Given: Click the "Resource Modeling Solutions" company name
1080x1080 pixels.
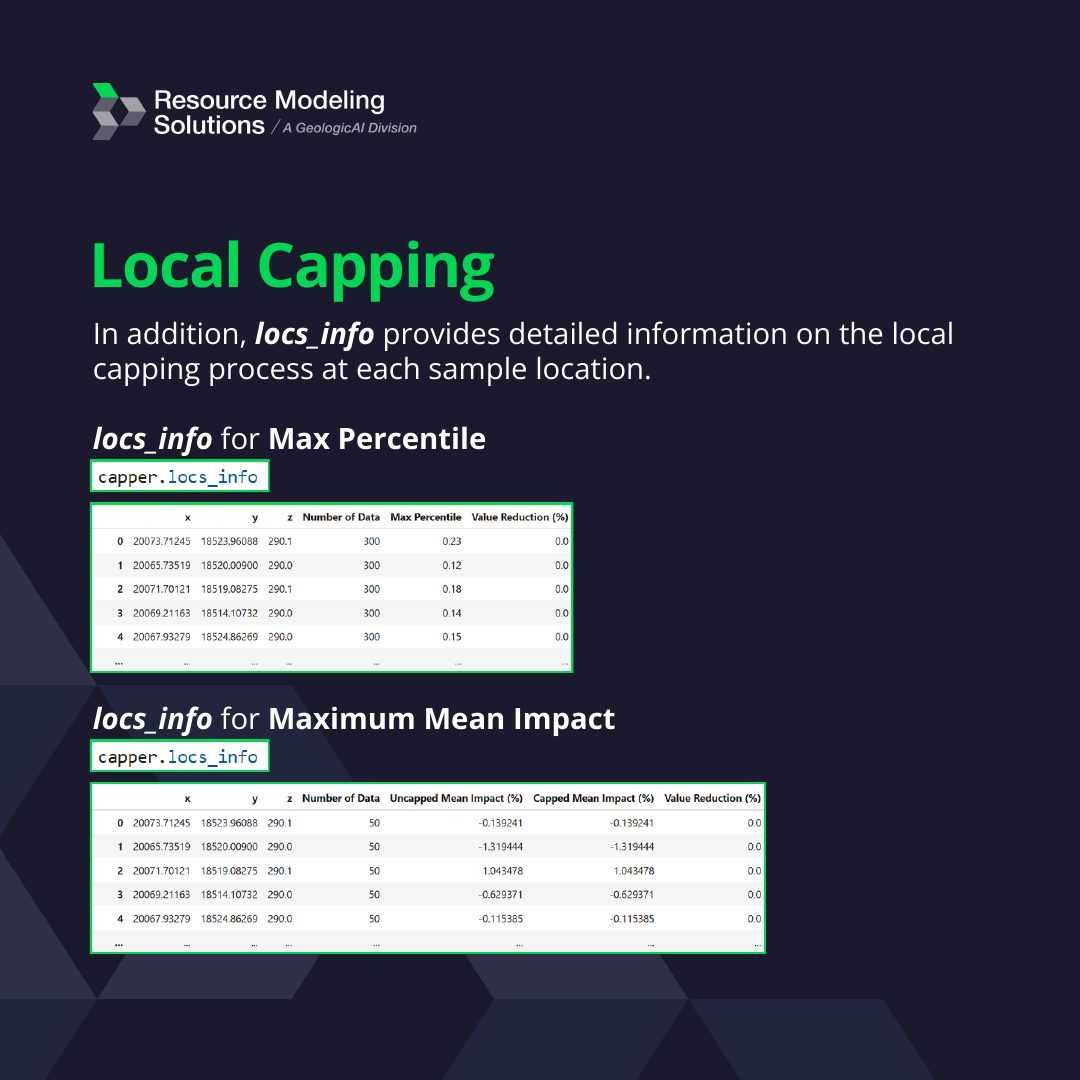Looking at the screenshot, I should 269,112.
